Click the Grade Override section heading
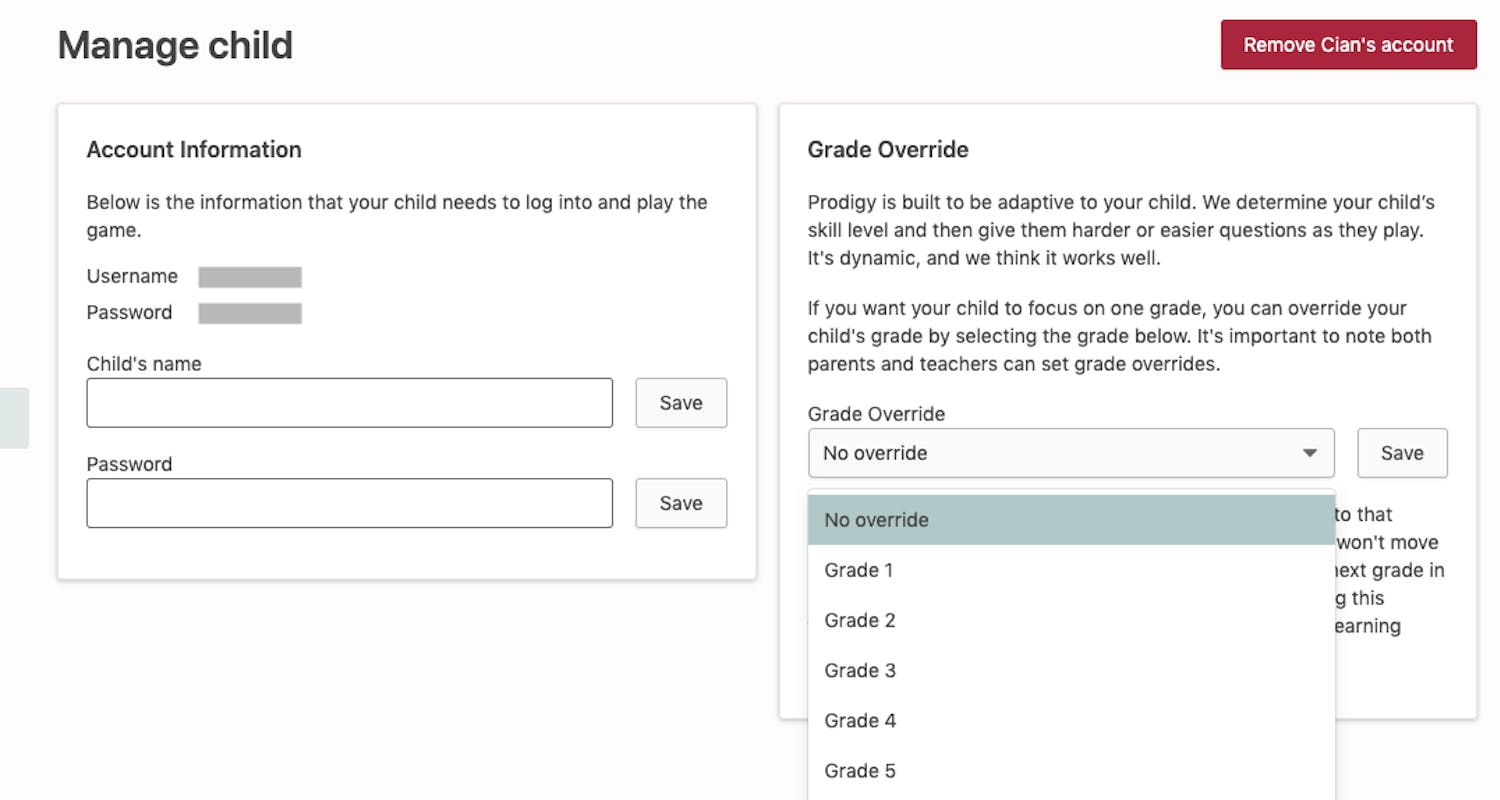Viewport: 1500px width, 800px height. 887,149
